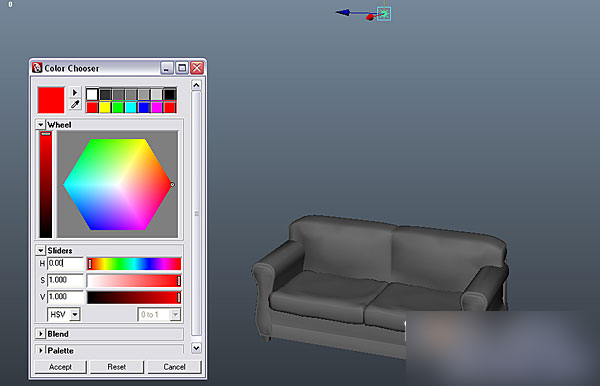600x386 pixels.
Task: Click the Reset button
Action: pos(117,367)
